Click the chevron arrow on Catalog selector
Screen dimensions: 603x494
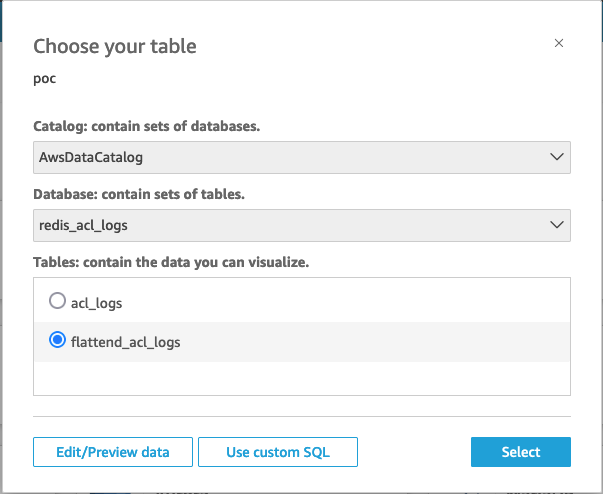557,157
